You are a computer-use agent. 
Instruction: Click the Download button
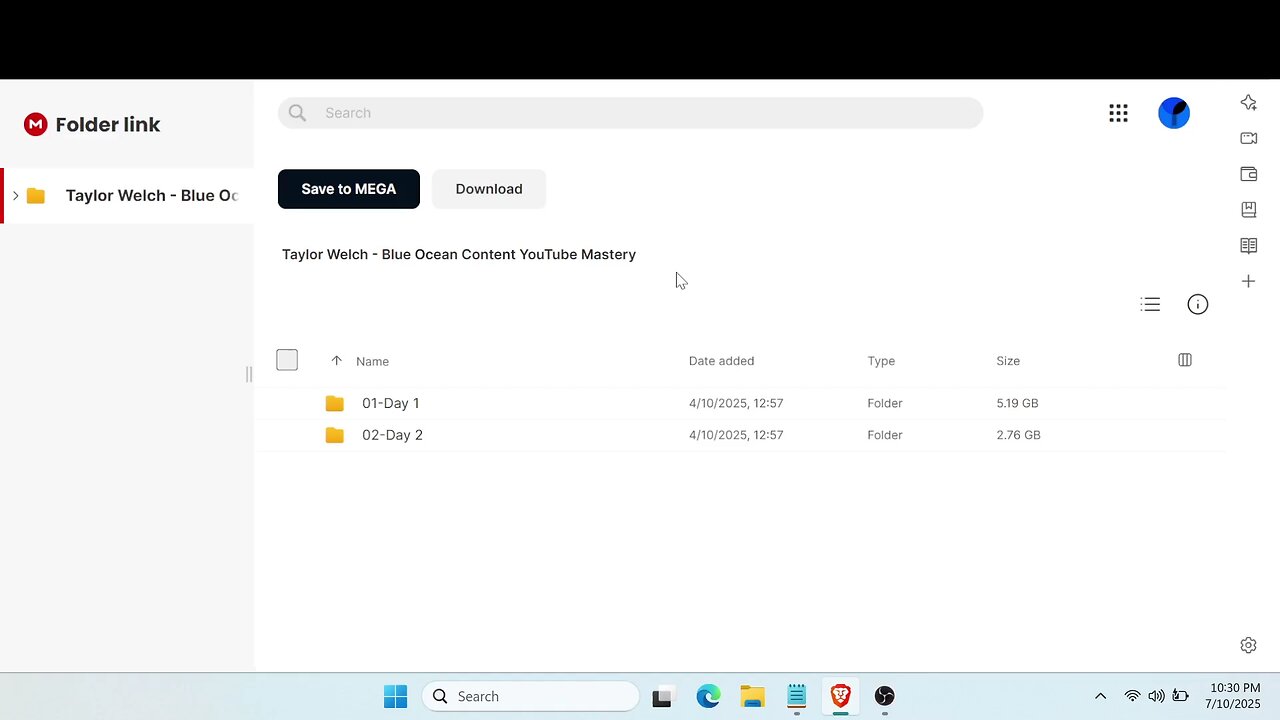[489, 189]
